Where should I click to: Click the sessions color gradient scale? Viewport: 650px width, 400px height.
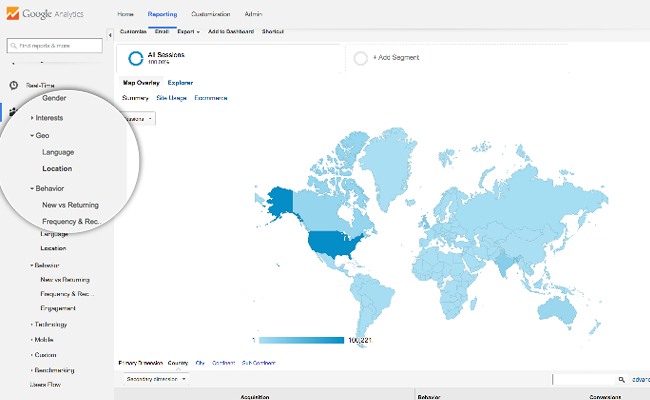point(300,339)
